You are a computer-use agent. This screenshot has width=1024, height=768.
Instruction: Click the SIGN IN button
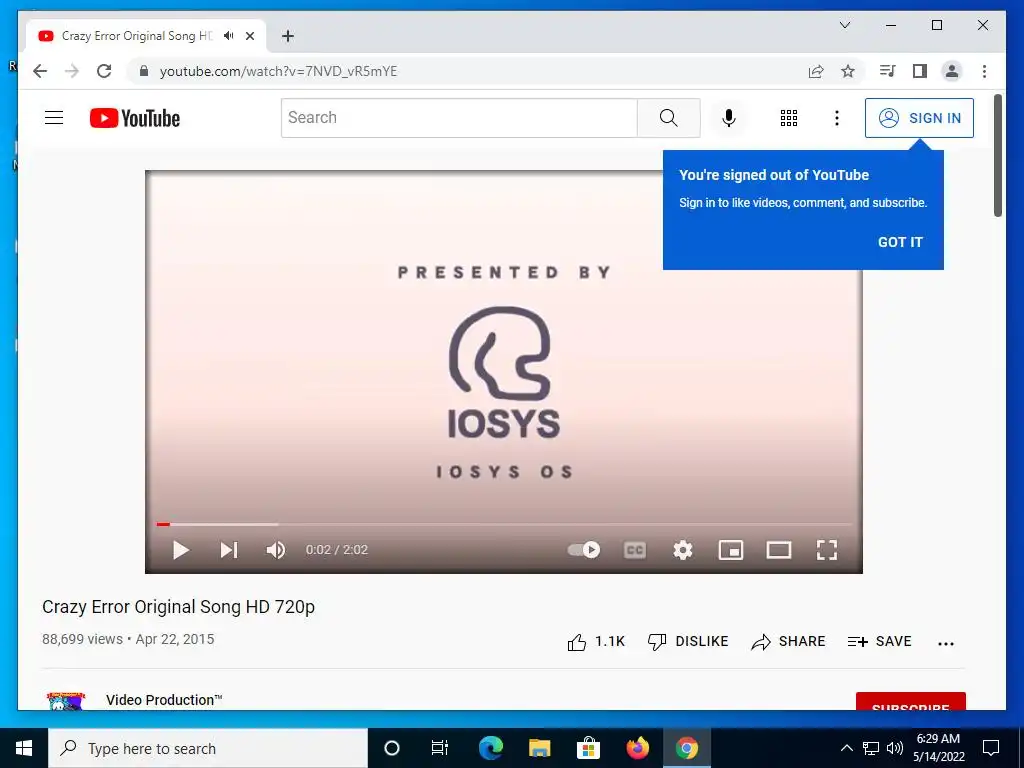point(919,118)
